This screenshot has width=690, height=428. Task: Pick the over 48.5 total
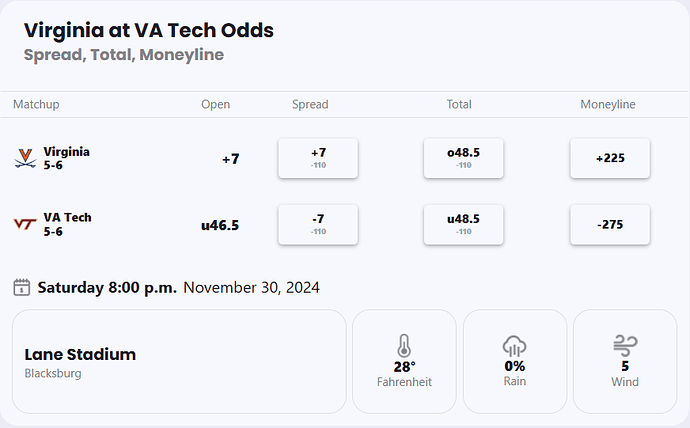pos(463,158)
